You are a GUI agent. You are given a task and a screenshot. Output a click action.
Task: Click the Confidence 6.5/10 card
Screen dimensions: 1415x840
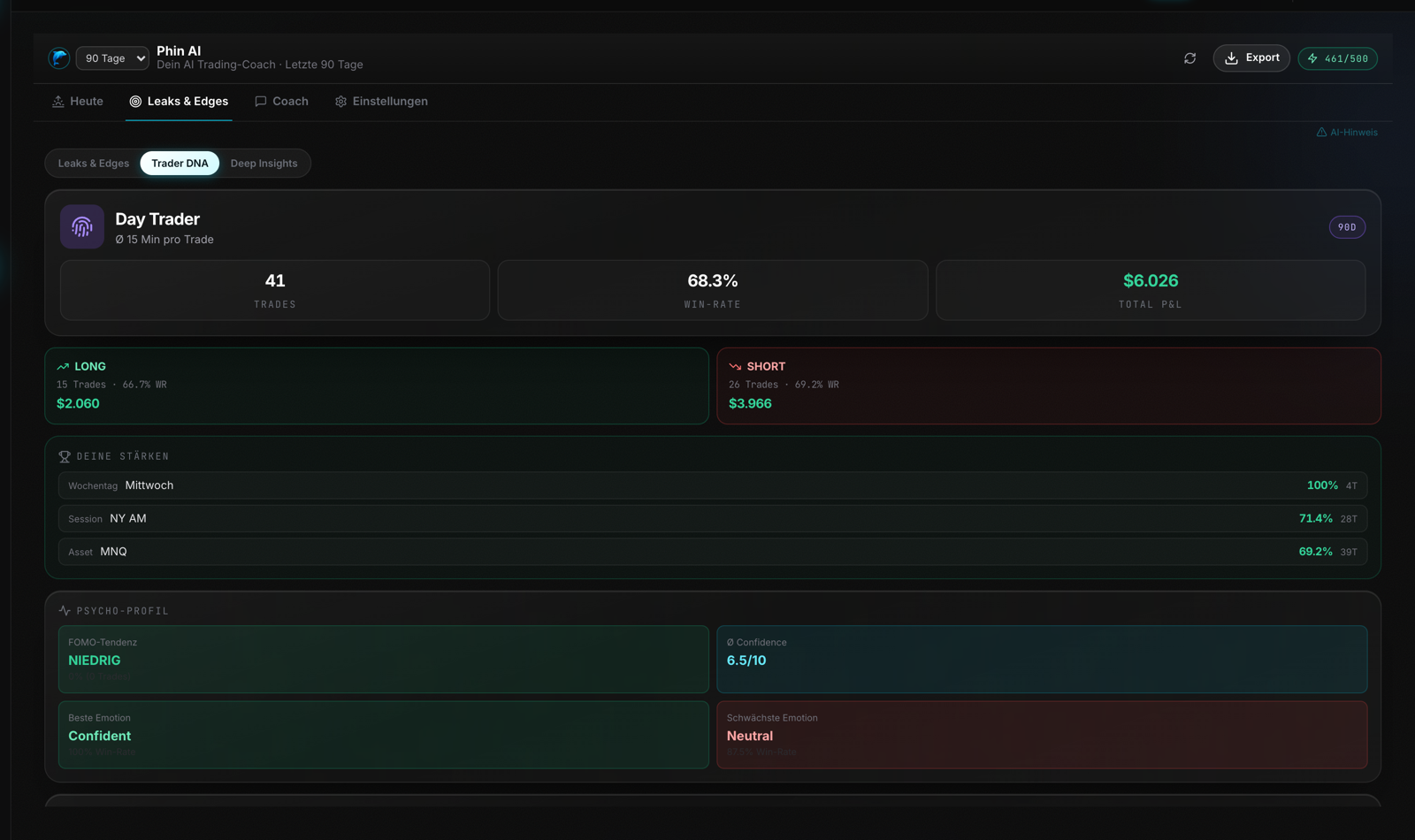click(x=1042, y=660)
